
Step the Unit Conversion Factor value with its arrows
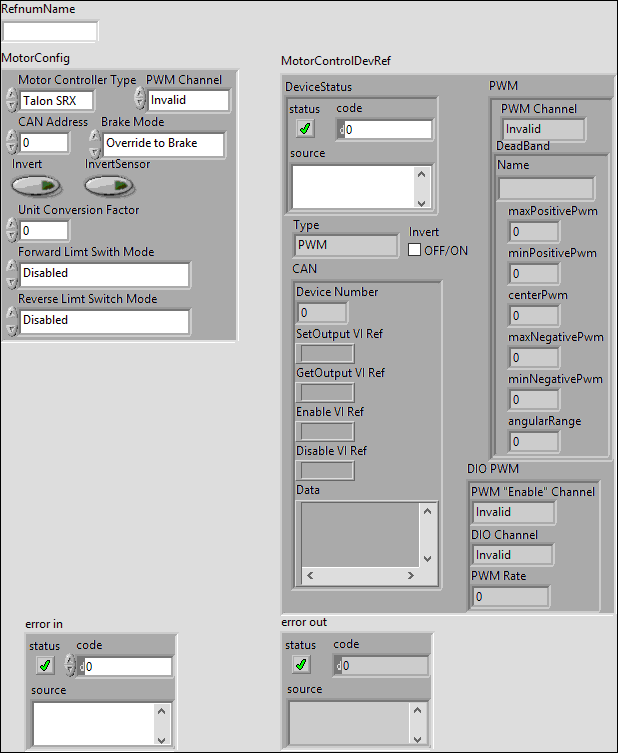(12, 230)
